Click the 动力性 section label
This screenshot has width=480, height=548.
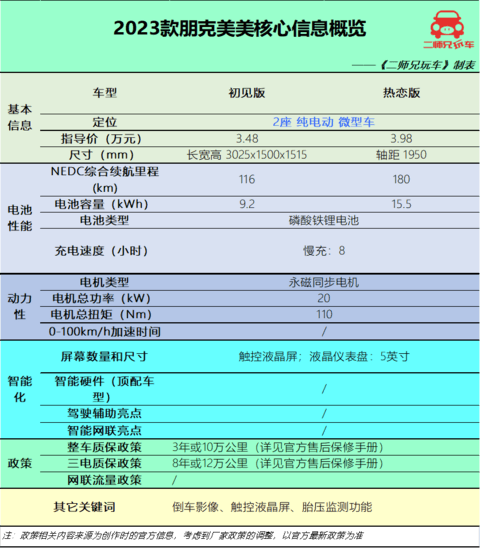point(20,307)
